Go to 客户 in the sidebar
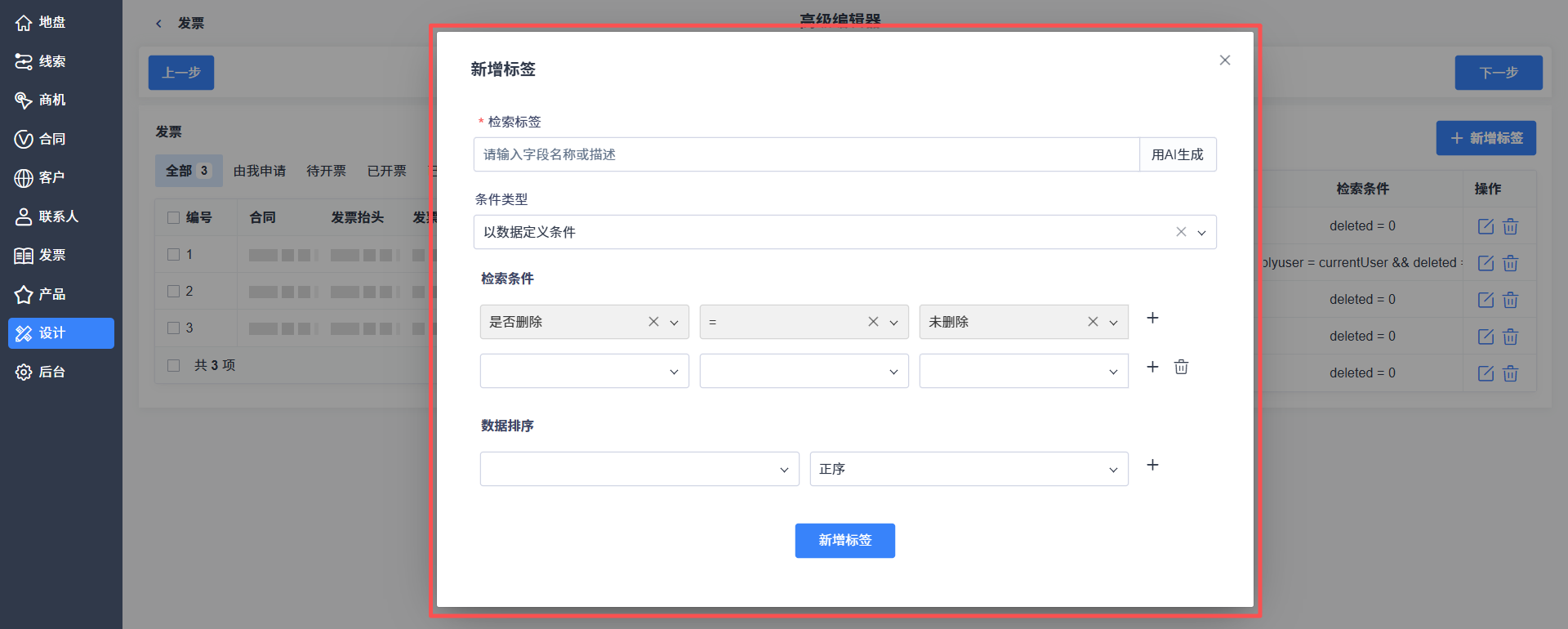The image size is (1568, 629). [x=51, y=177]
